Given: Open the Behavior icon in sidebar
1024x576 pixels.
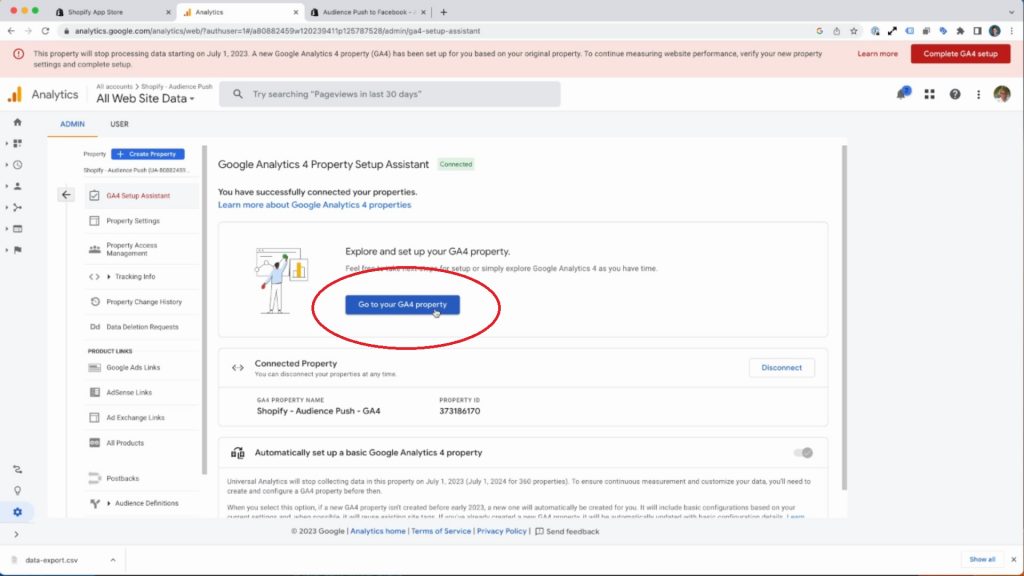Looking at the screenshot, I should [x=18, y=229].
